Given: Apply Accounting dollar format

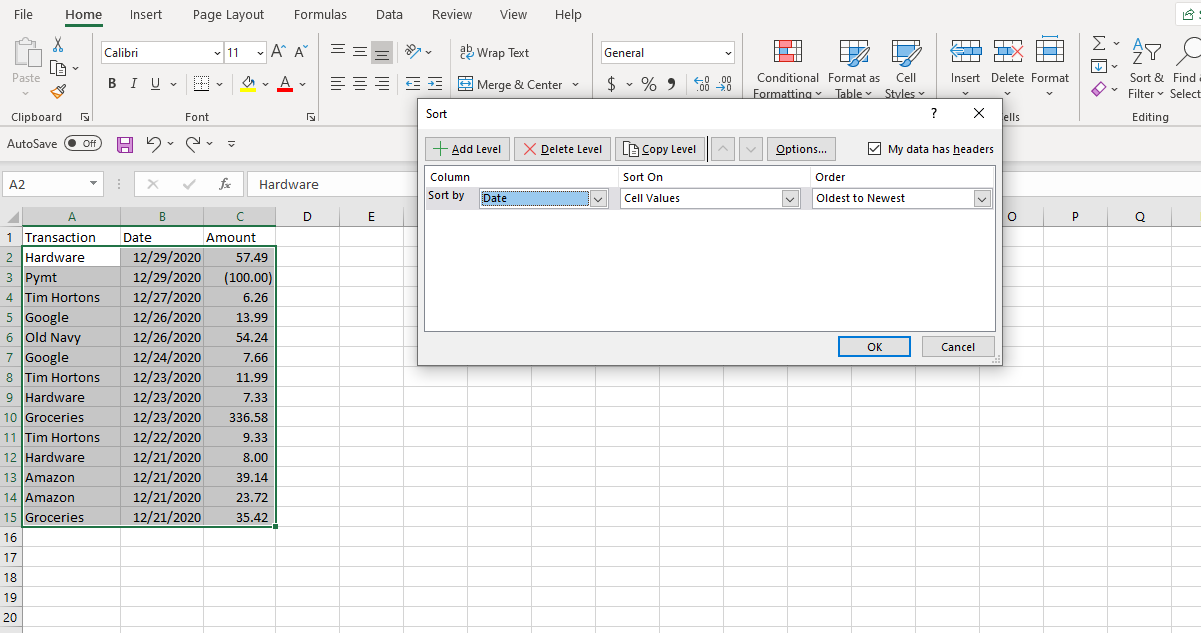Looking at the screenshot, I should pyautogui.click(x=611, y=84).
